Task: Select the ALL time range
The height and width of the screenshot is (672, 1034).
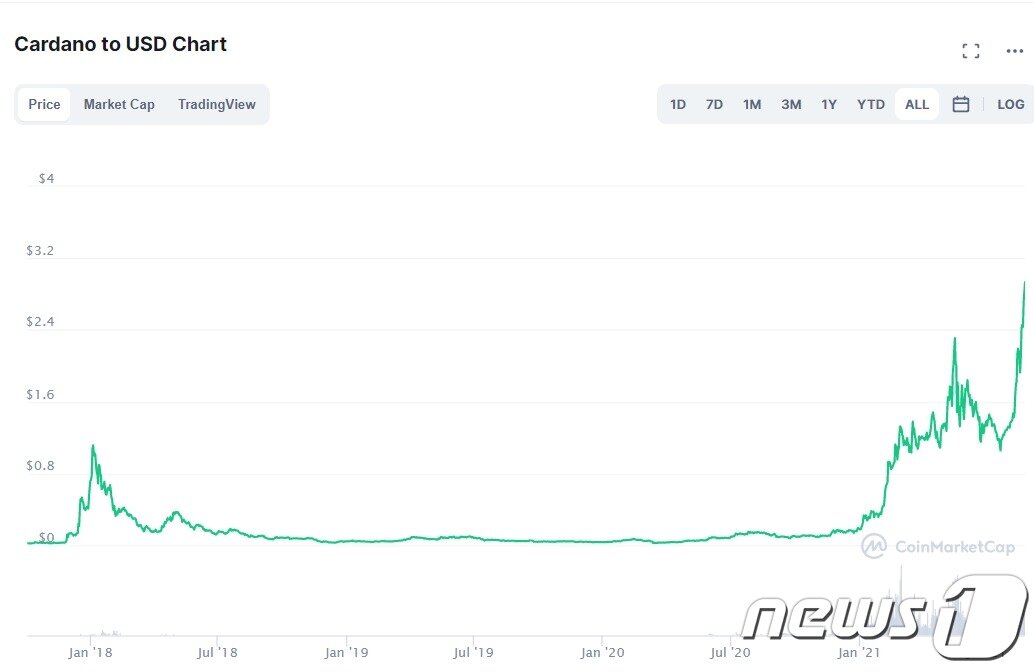Action: tap(917, 104)
